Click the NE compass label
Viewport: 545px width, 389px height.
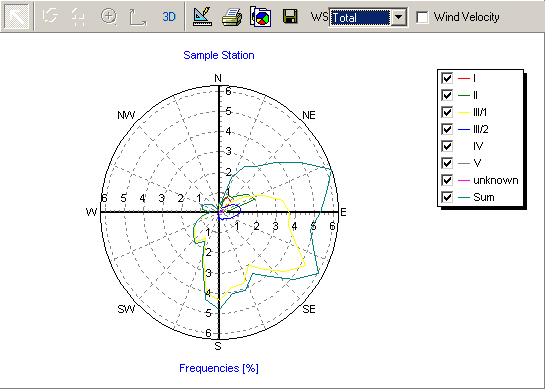click(309, 115)
